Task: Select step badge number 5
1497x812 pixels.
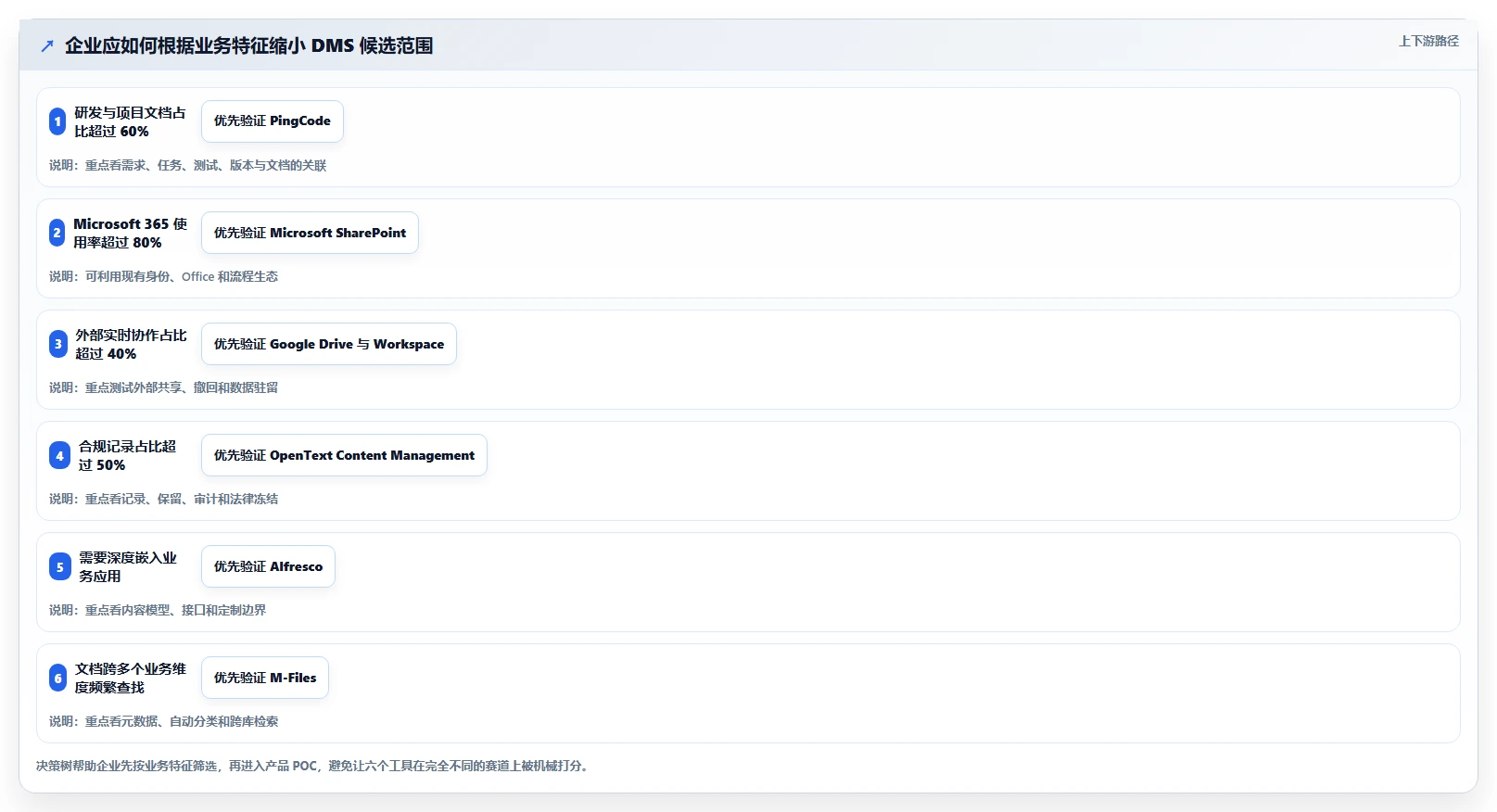Action: point(59,566)
